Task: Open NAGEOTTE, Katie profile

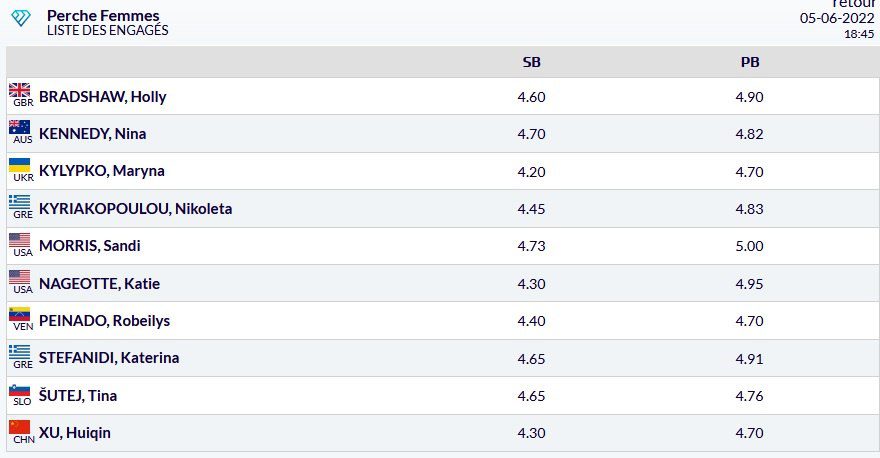Action: point(99,283)
